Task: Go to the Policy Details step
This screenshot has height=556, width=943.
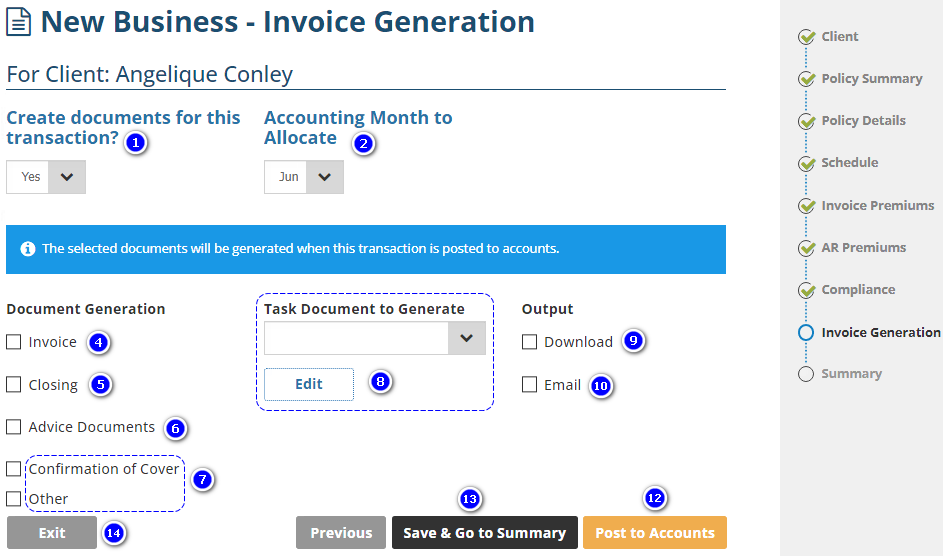Action: click(863, 121)
